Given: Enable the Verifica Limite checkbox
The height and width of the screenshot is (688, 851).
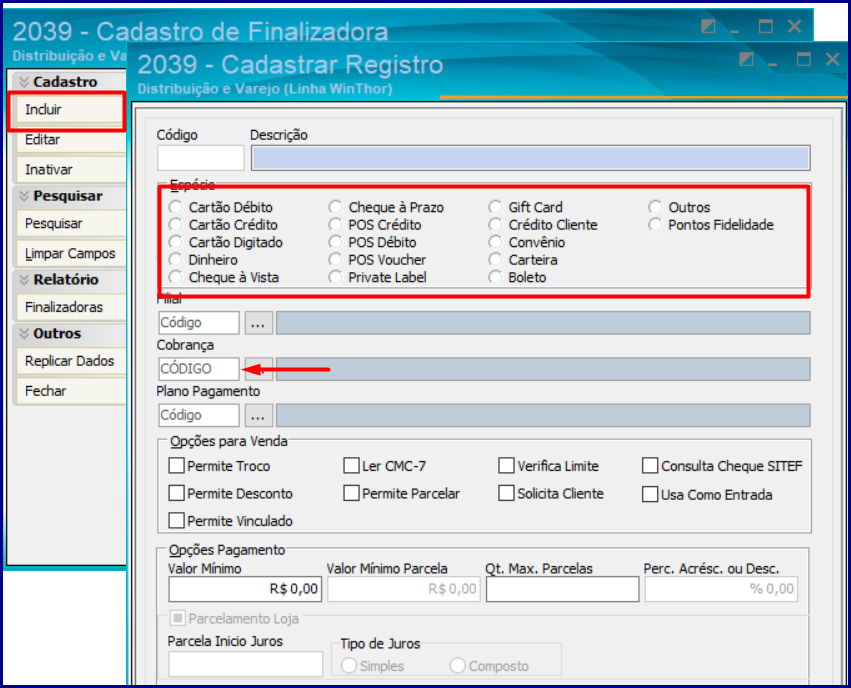Looking at the screenshot, I should (x=506, y=466).
